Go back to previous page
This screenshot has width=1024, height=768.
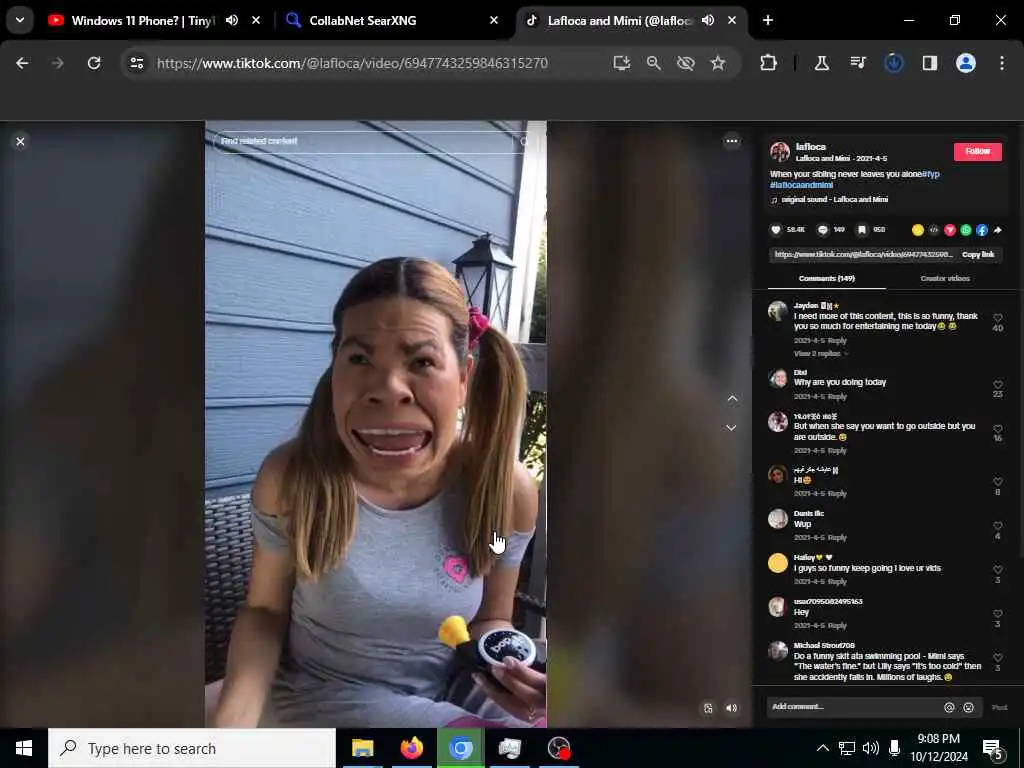[22, 63]
